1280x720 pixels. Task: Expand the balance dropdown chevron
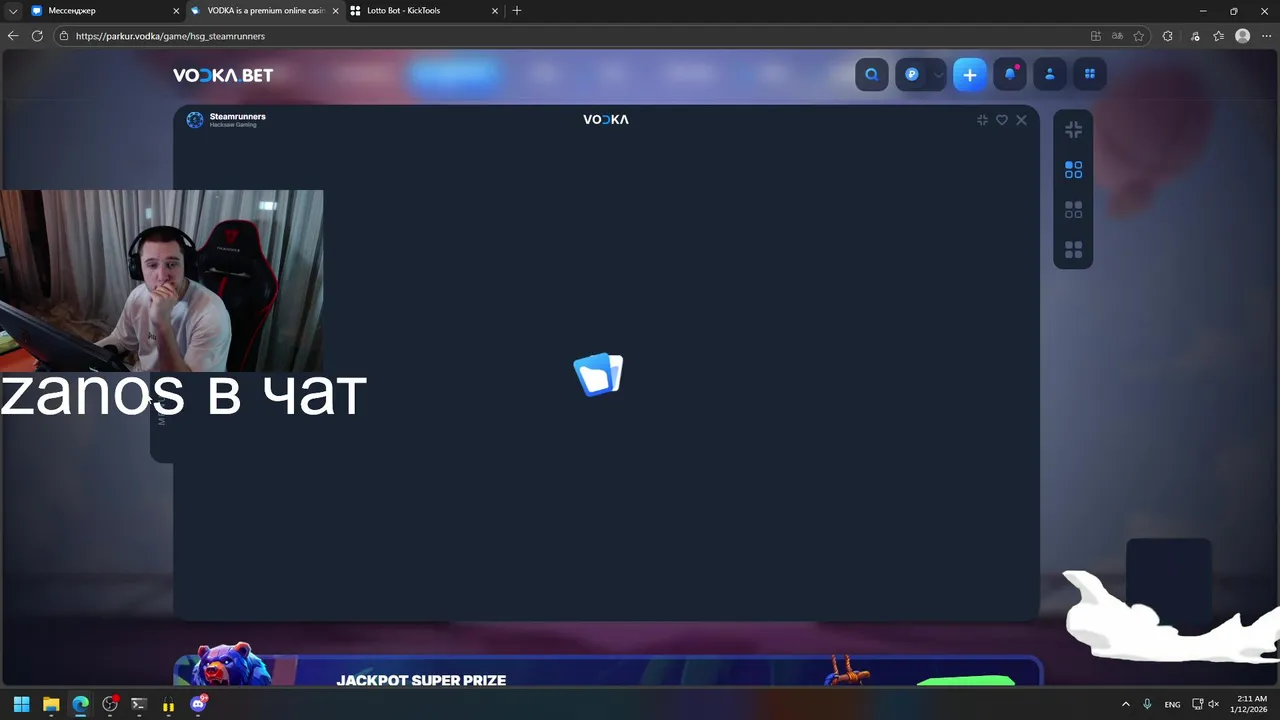938,75
